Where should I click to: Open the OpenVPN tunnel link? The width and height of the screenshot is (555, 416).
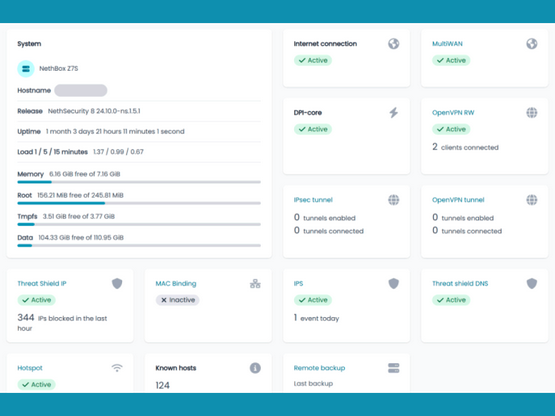pos(458,200)
